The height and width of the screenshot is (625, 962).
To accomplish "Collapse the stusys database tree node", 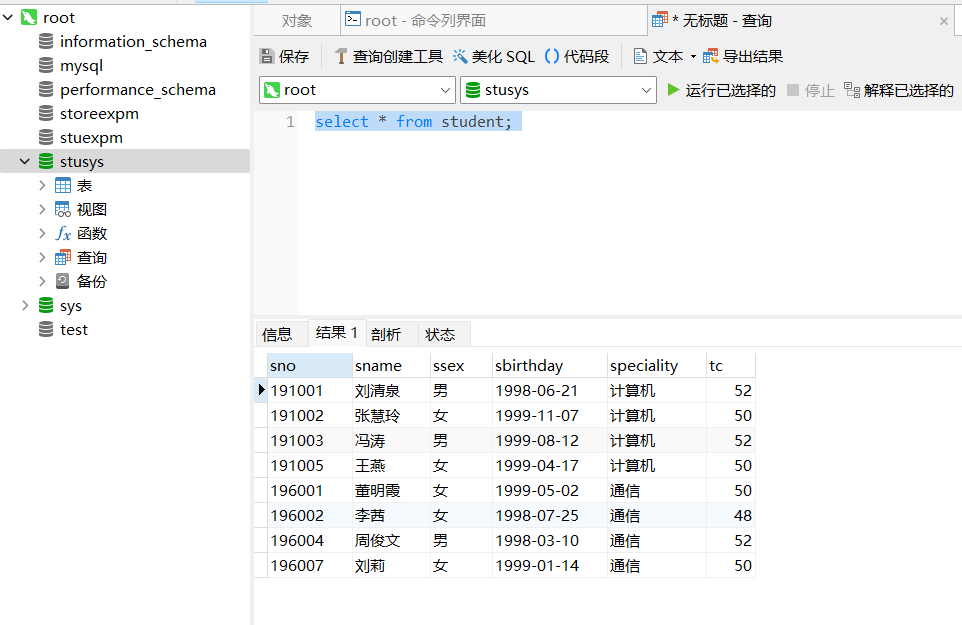I will point(24,162).
